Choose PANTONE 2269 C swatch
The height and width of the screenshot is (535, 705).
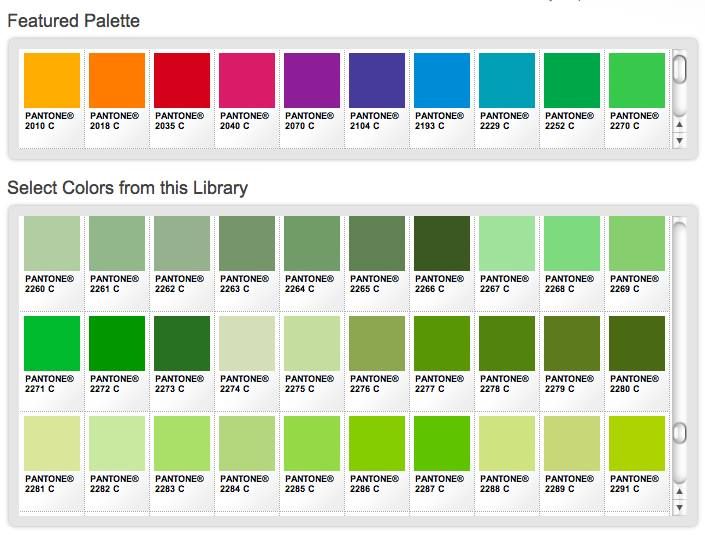coord(637,243)
